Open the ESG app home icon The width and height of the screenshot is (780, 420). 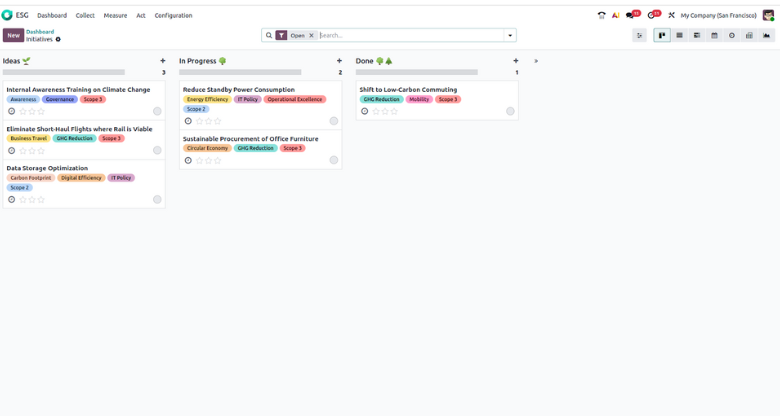pos(8,15)
